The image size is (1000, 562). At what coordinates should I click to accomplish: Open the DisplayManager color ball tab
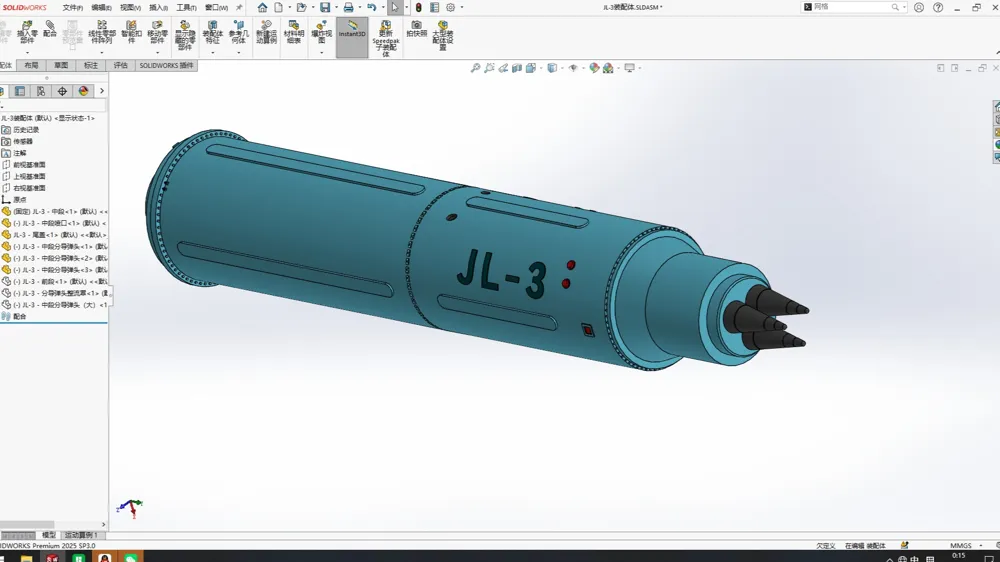83,91
